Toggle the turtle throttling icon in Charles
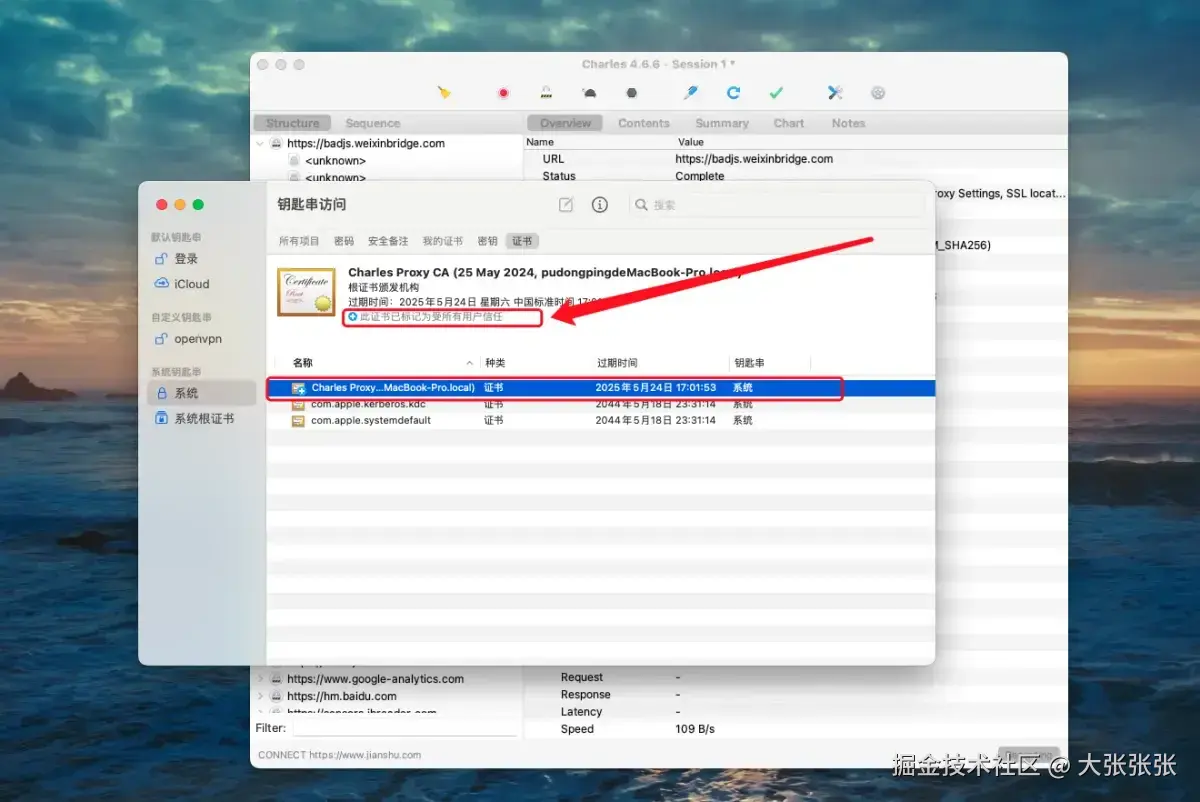 589,93
